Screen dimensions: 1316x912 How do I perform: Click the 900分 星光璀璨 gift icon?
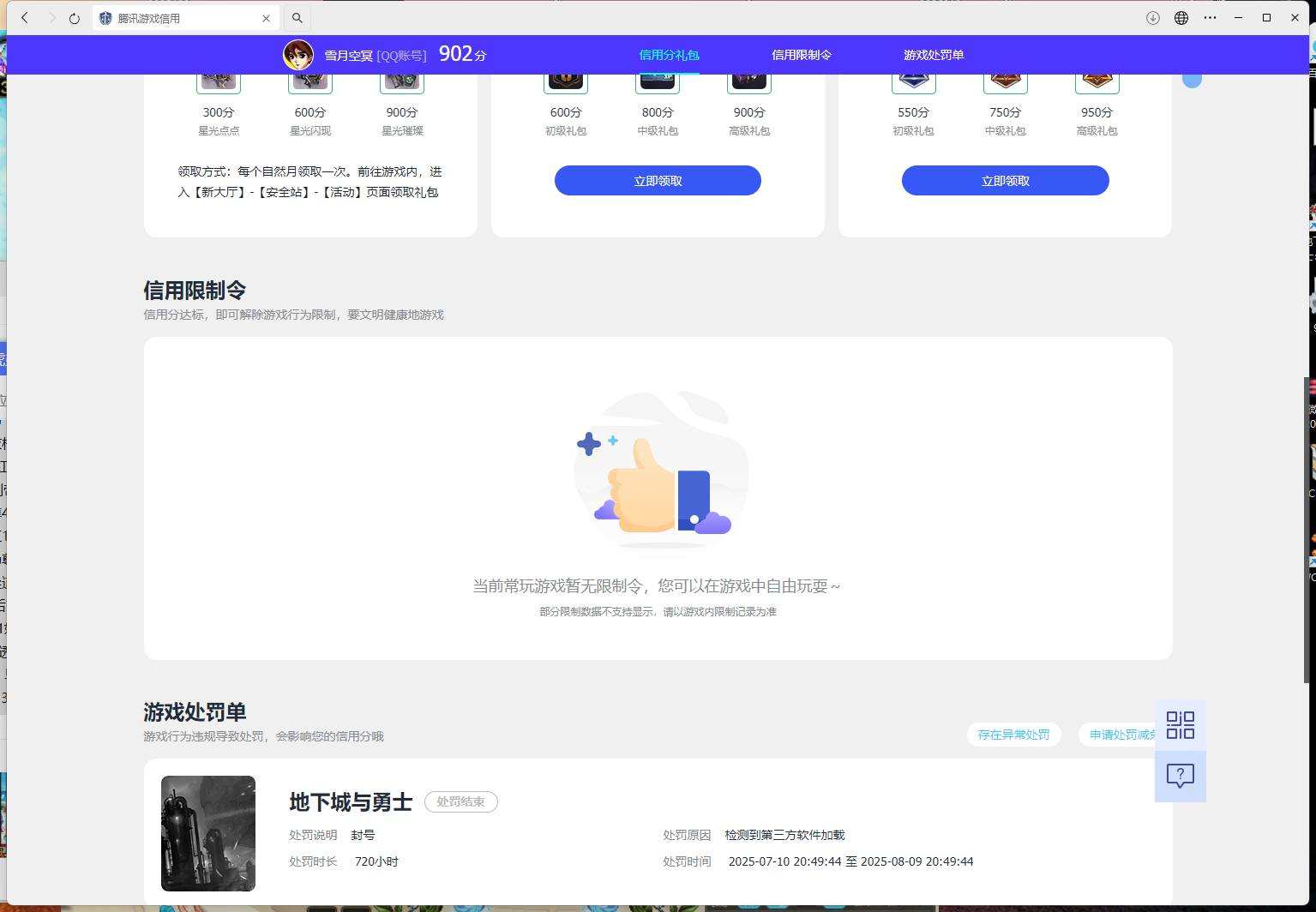(402, 83)
